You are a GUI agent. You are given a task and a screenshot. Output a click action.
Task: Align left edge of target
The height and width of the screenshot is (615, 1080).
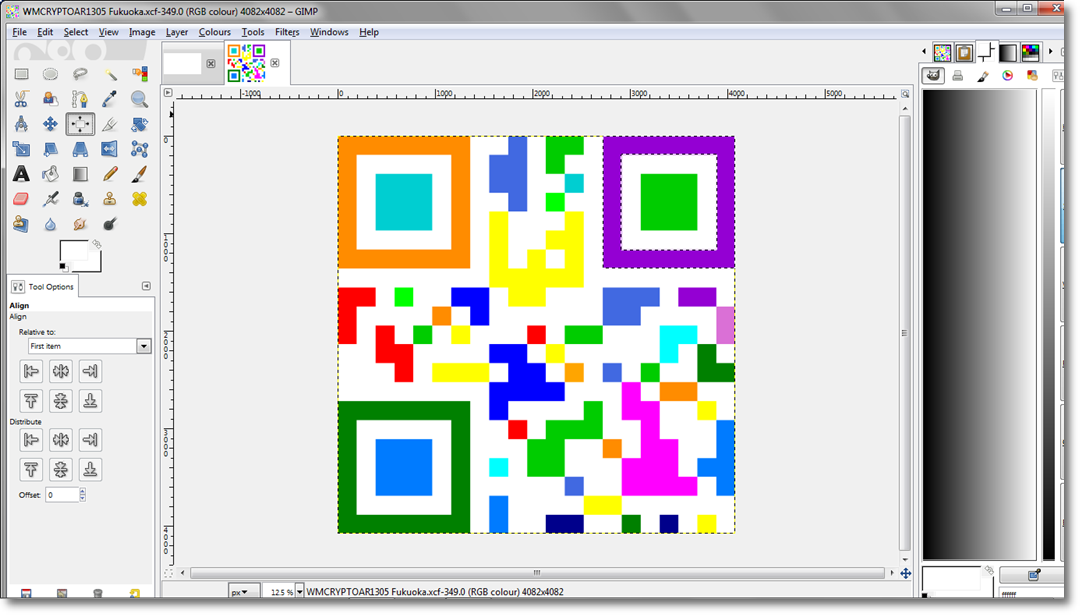[31, 371]
